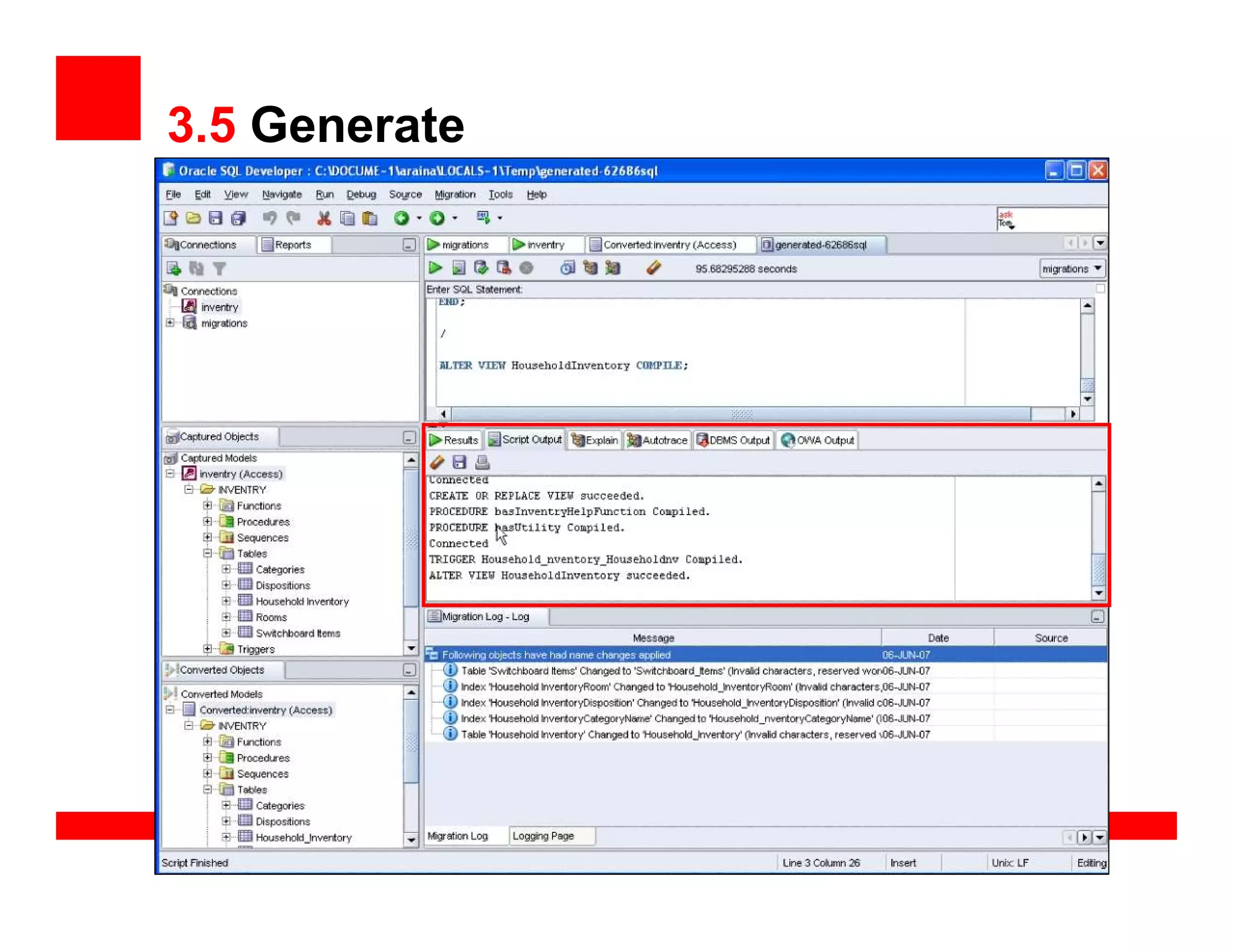Expand the captured Functions node
Image resolution: width=1233 pixels, height=952 pixels.
pyautogui.click(x=208, y=505)
